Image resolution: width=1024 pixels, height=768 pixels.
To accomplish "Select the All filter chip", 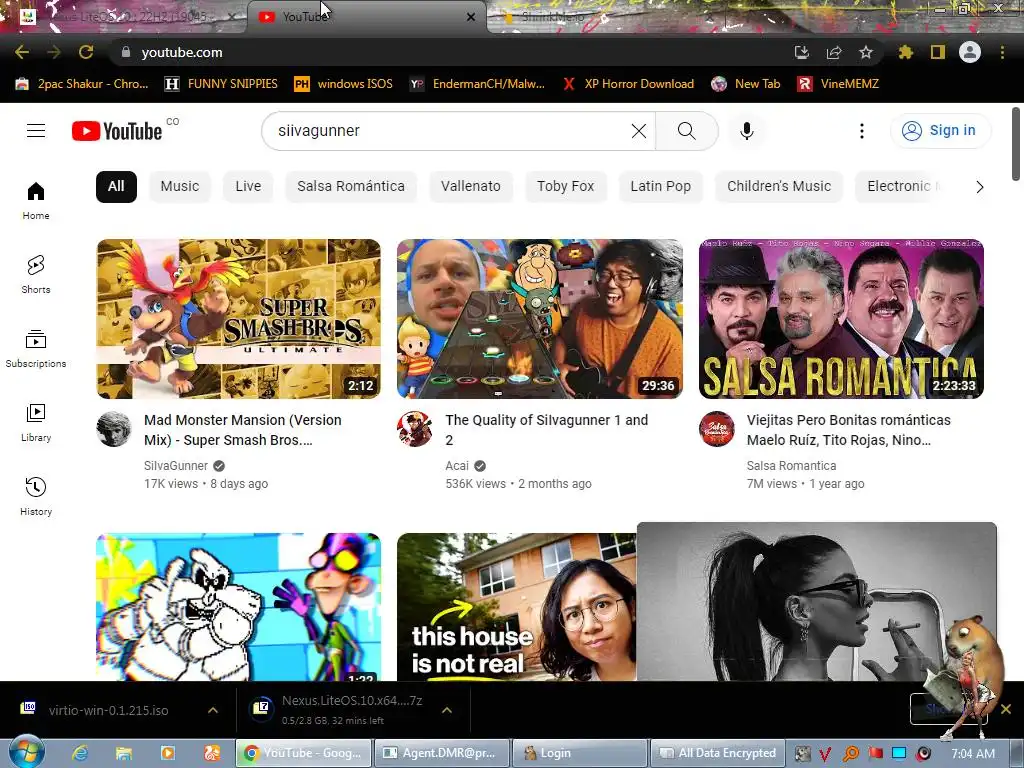I will pos(116,187).
